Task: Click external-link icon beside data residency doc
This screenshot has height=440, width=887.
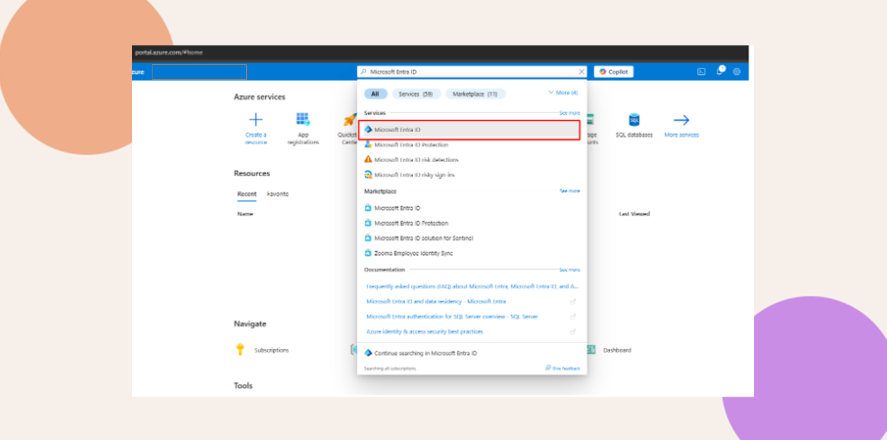Action: [x=573, y=301]
